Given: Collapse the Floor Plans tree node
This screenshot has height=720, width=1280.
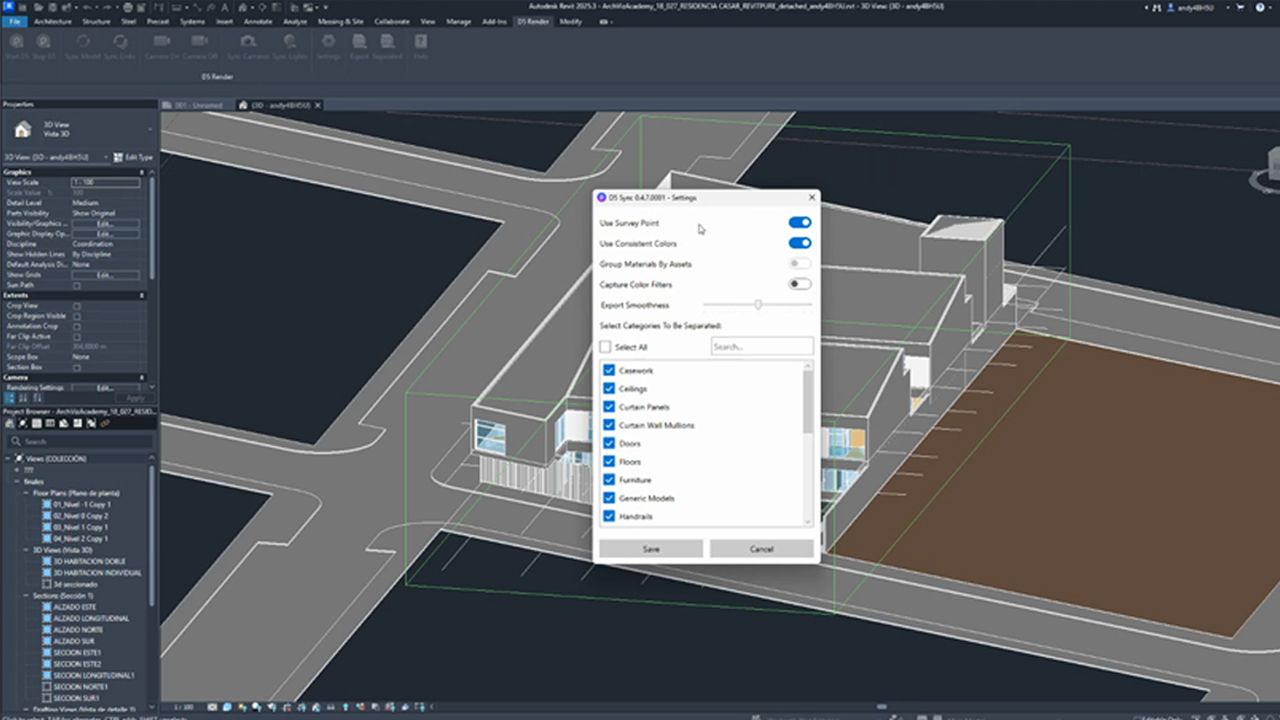Looking at the screenshot, I should 28,493.
